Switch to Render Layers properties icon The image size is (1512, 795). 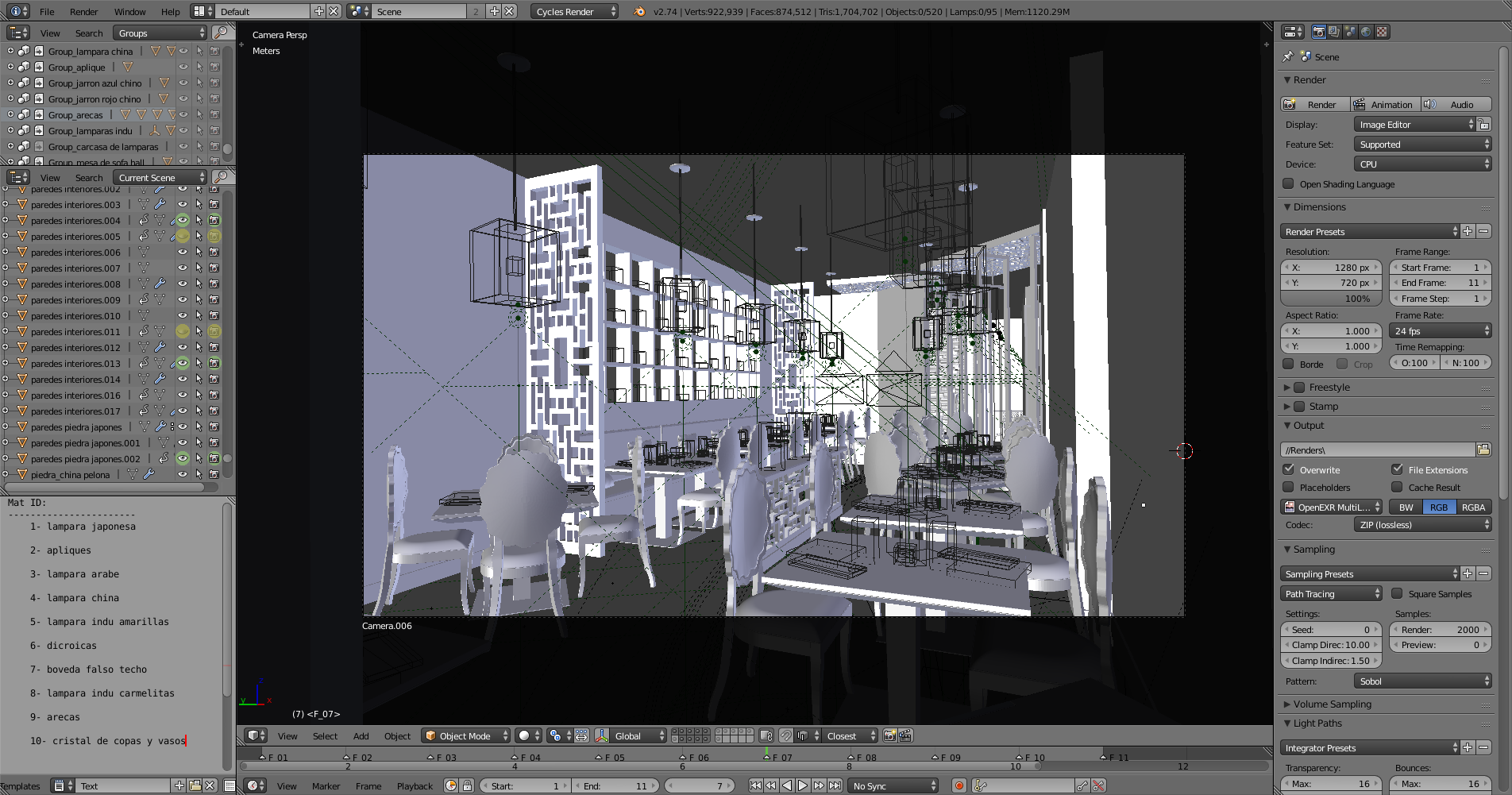pyautogui.click(x=1334, y=32)
